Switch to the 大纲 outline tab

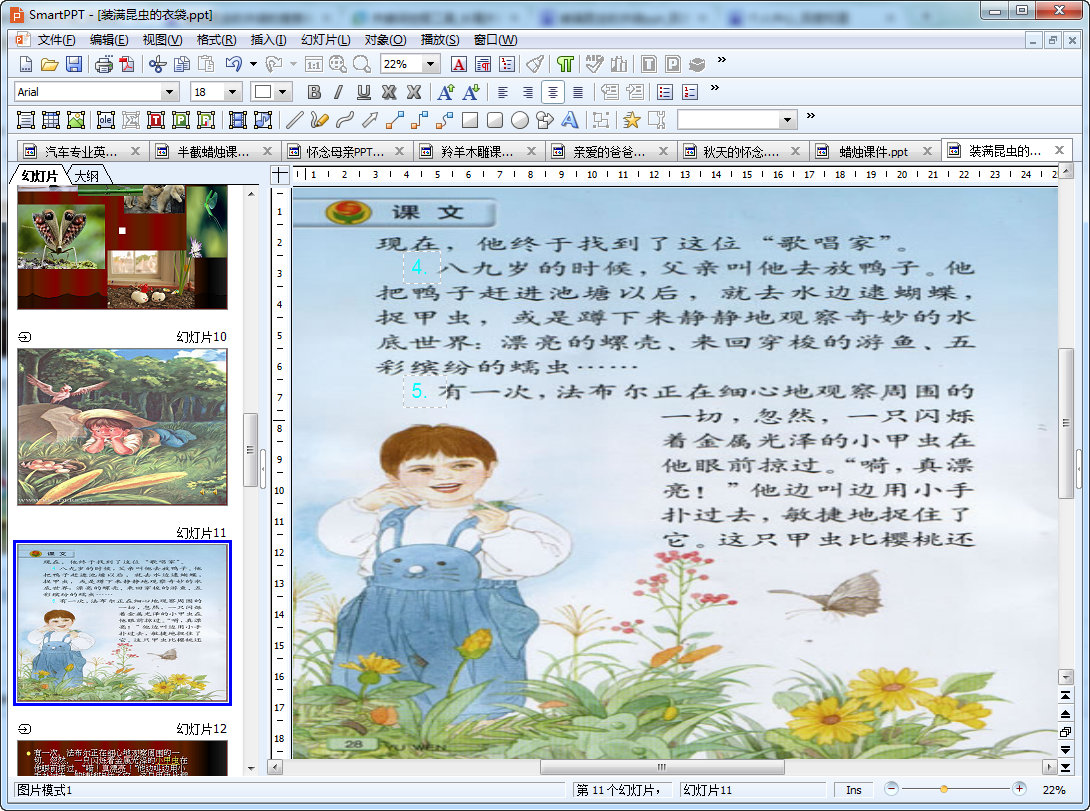(x=87, y=176)
